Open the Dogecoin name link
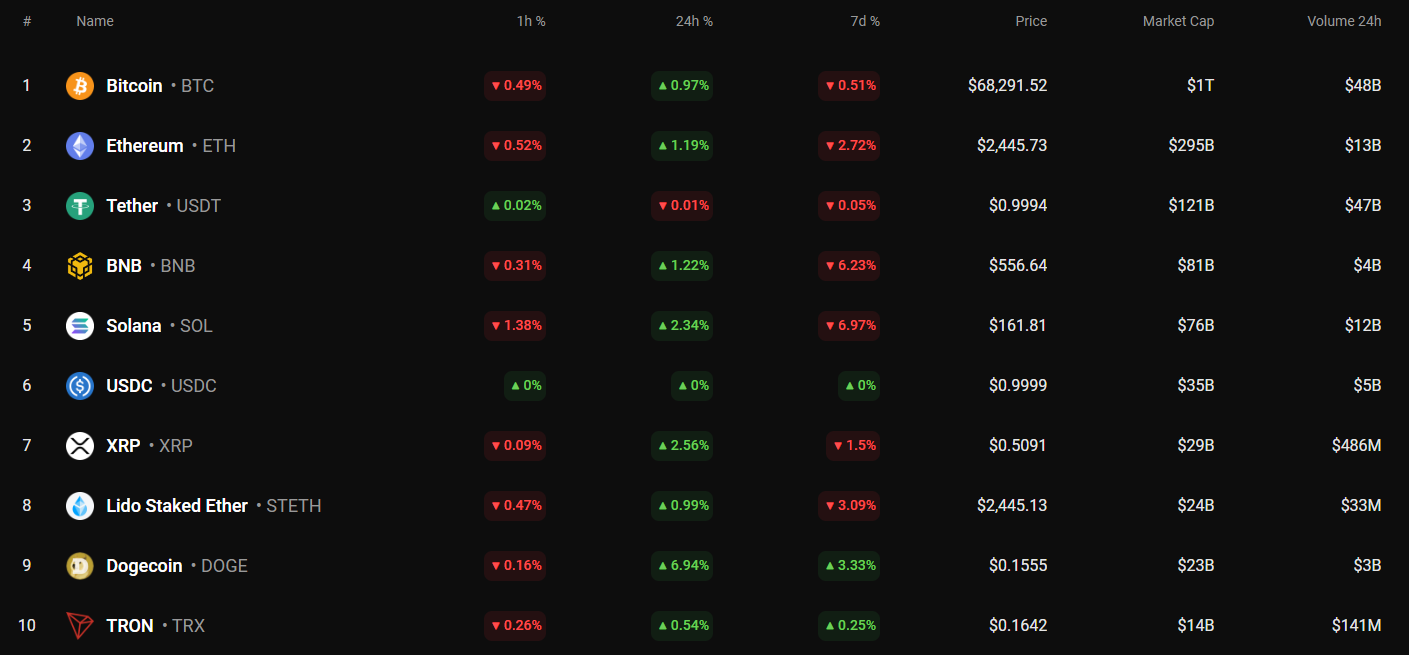Image resolution: width=1409 pixels, height=655 pixels. (x=144, y=566)
